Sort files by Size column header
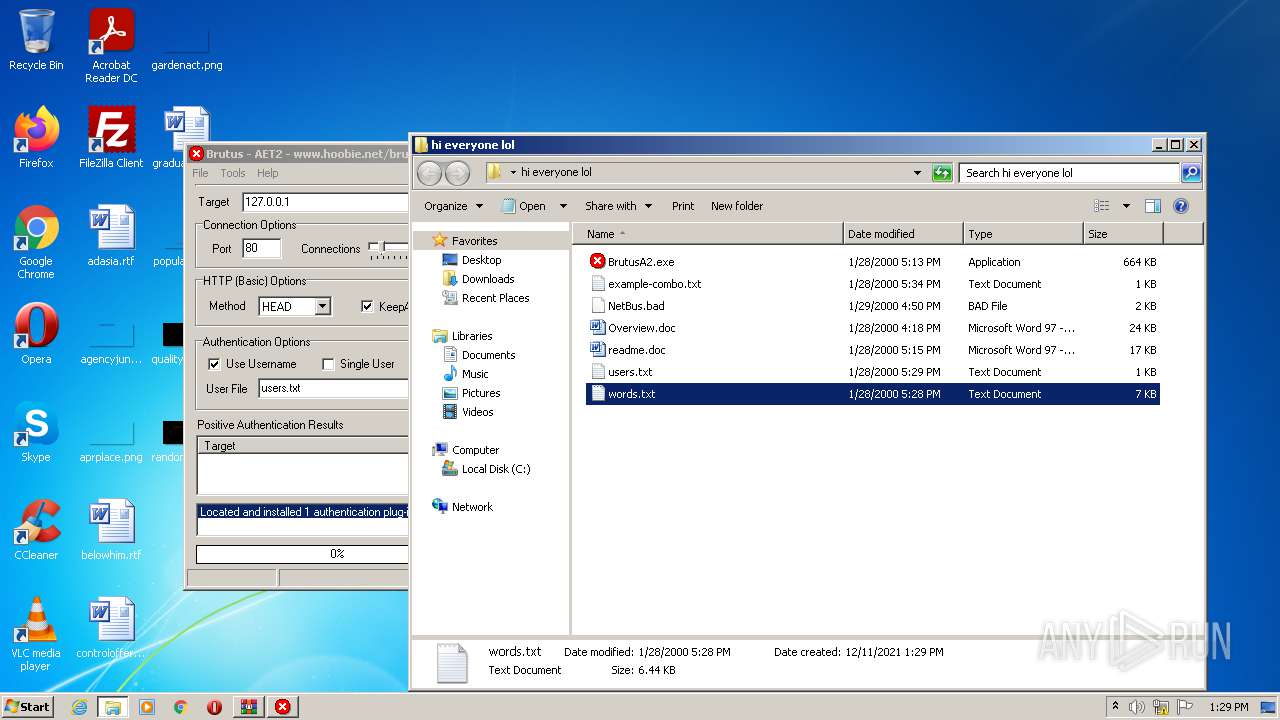This screenshot has height=720, width=1280. 1123,234
